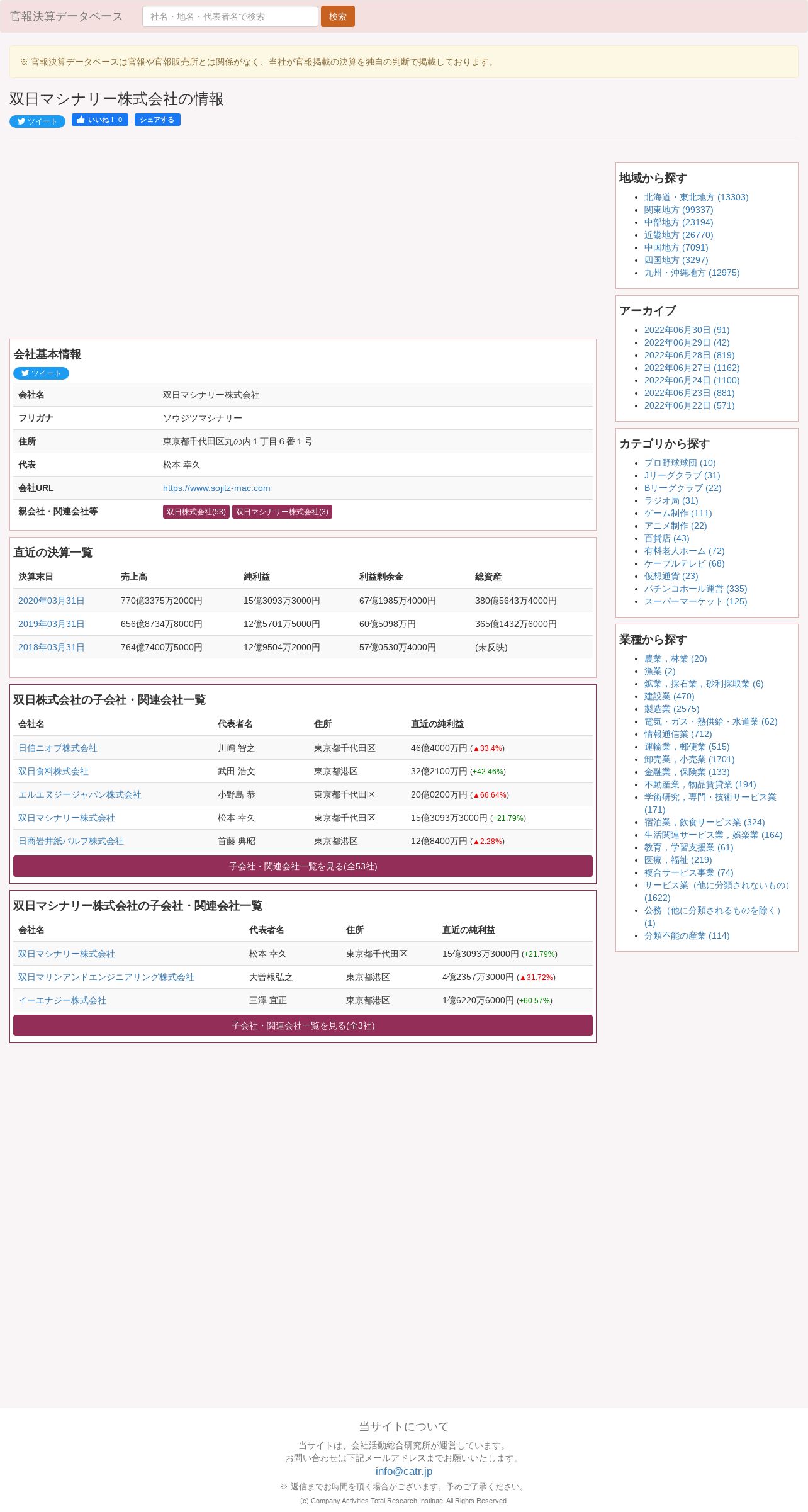The width and height of the screenshot is (808, 1512).
Task: Open category ケーブルテレビ (68)
Action: (685, 563)
